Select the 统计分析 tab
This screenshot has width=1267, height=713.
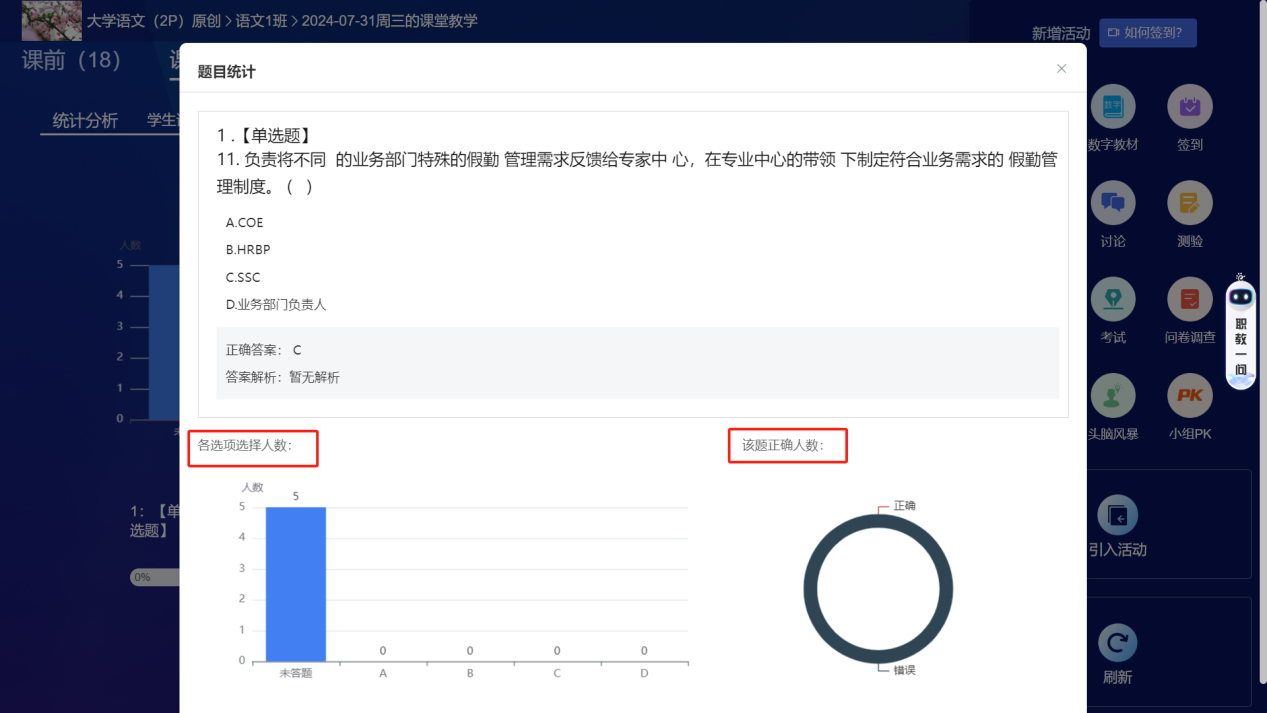click(x=85, y=121)
